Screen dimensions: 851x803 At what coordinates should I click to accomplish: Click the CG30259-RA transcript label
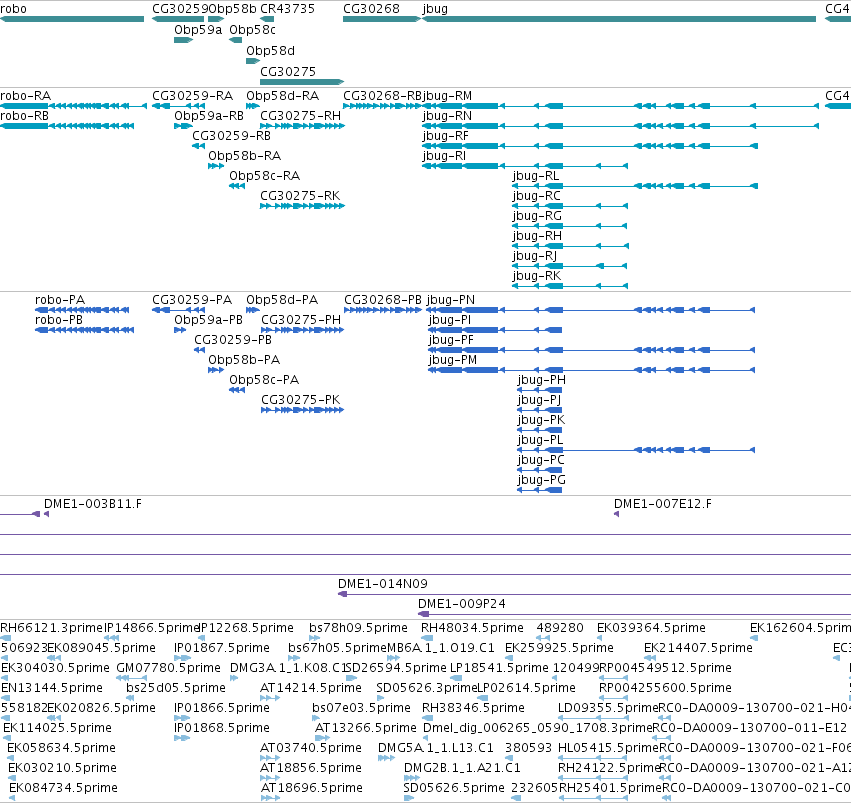(x=192, y=96)
